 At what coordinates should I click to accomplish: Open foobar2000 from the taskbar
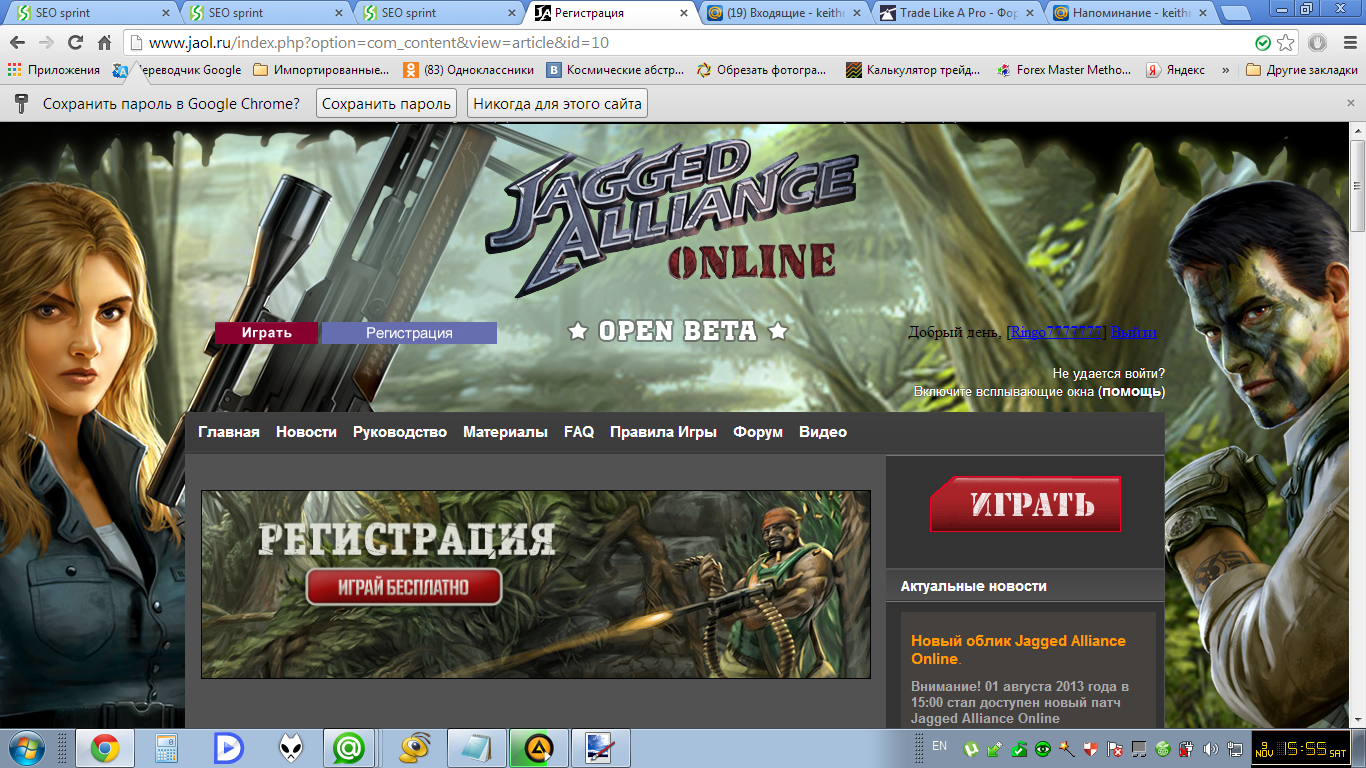[x=291, y=748]
